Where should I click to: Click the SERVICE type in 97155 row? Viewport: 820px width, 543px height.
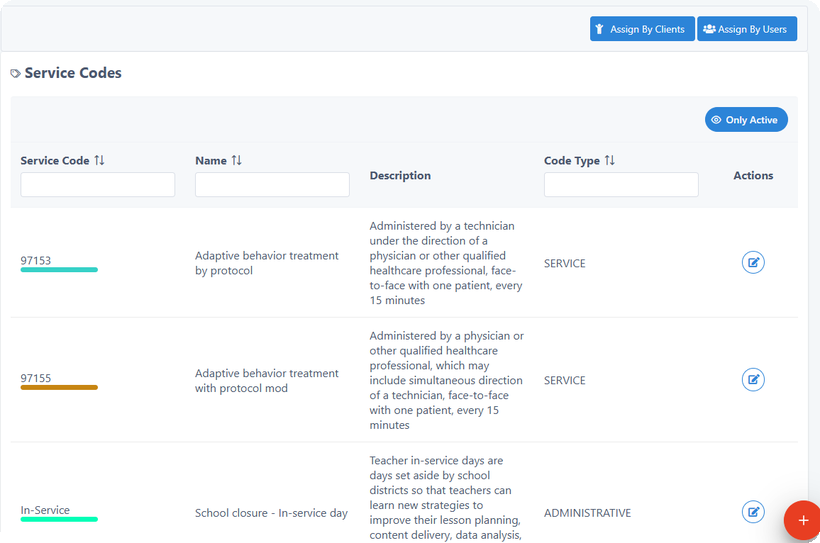click(564, 380)
